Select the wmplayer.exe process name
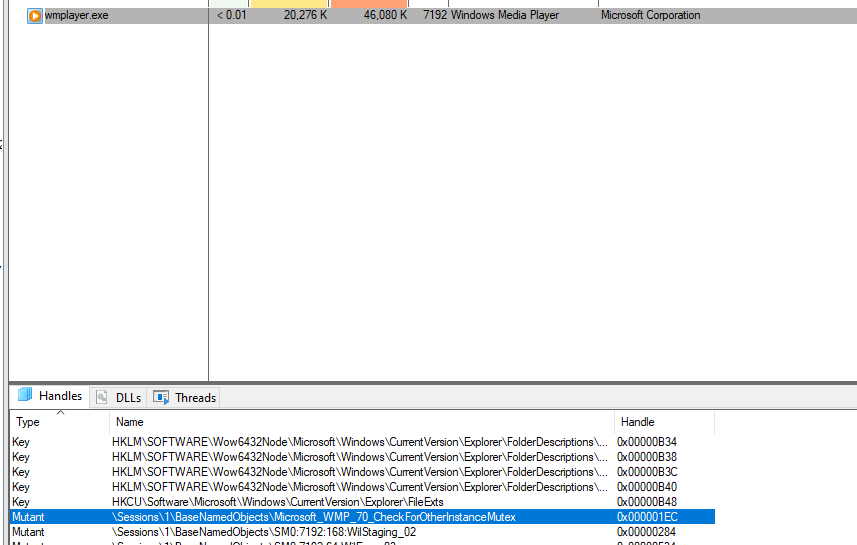Image resolution: width=857 pixels, height=545 pixels. click(77, 15)
